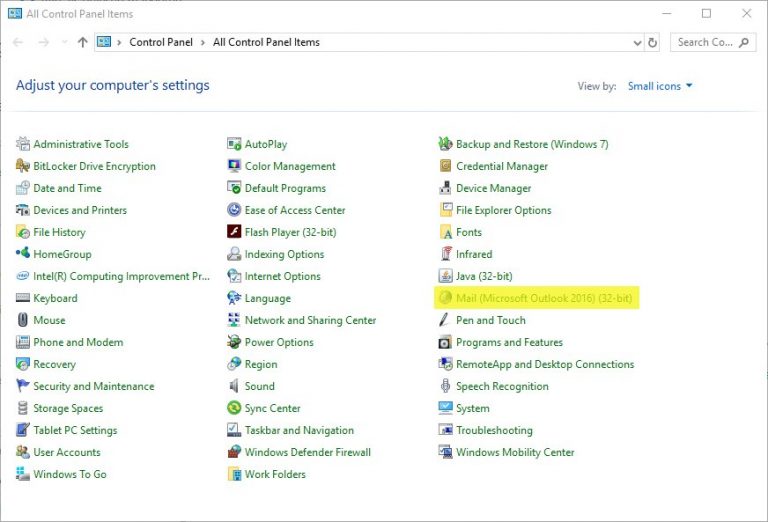The width and height of the screenshot is (768, 522).
Task: Open the Windows Defender Firewall icon
Action: pyautogui.click(x=234, y=451)
